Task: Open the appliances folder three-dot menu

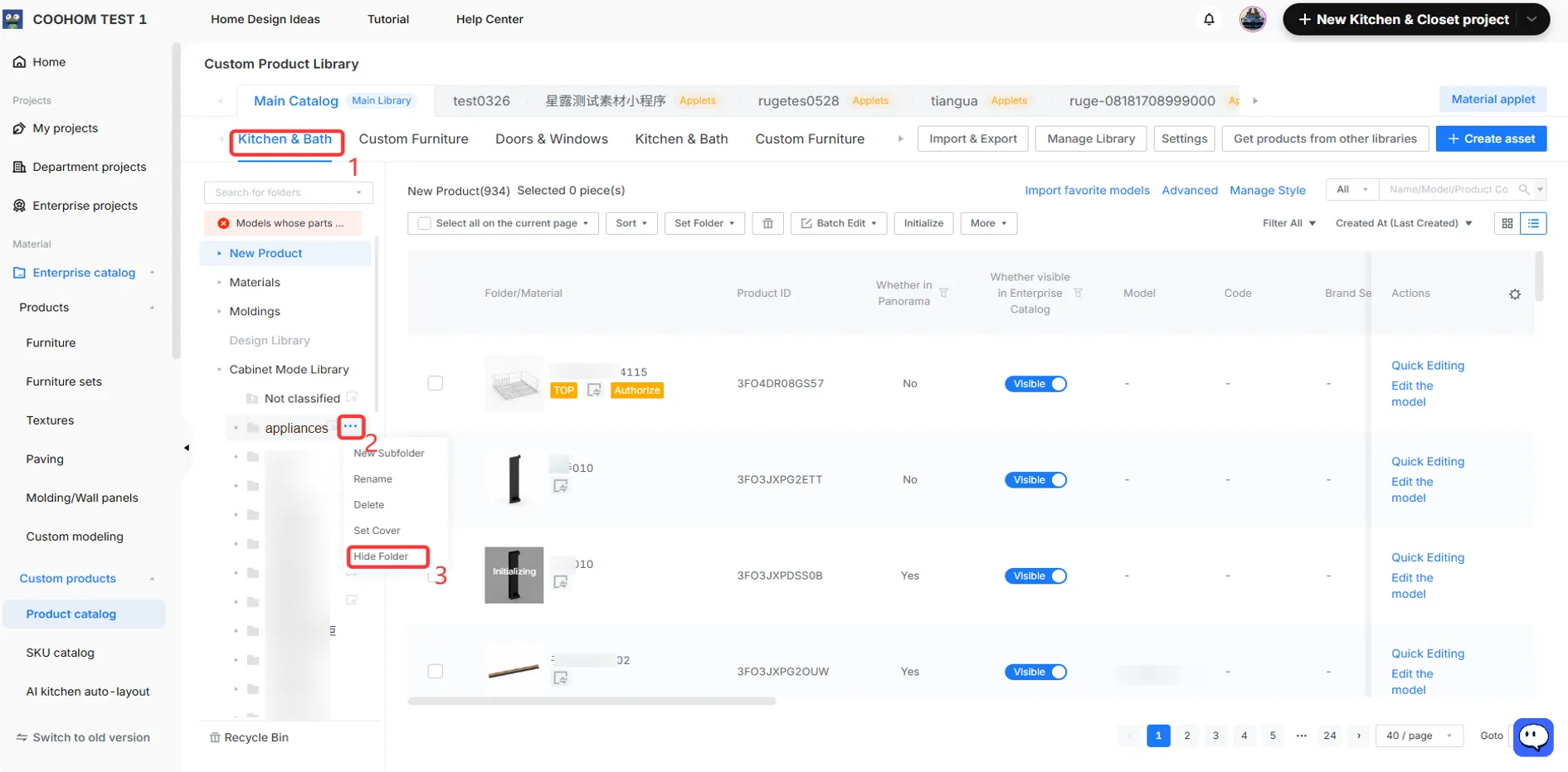Action: (351, 426)
